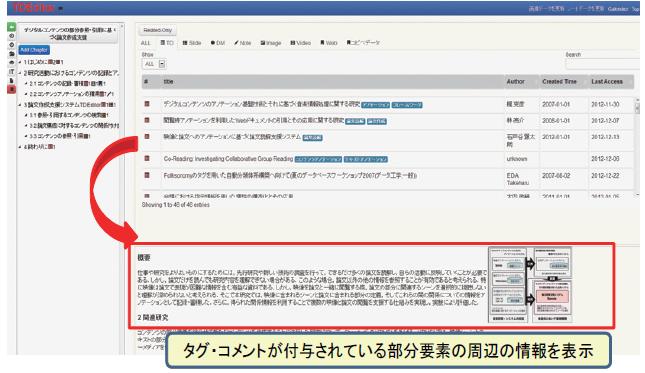The width and height of the screenshot is (645, 373).
Task: Select section 3.3 コンテンツの参照・引用 in the outline
Action: 60,136
